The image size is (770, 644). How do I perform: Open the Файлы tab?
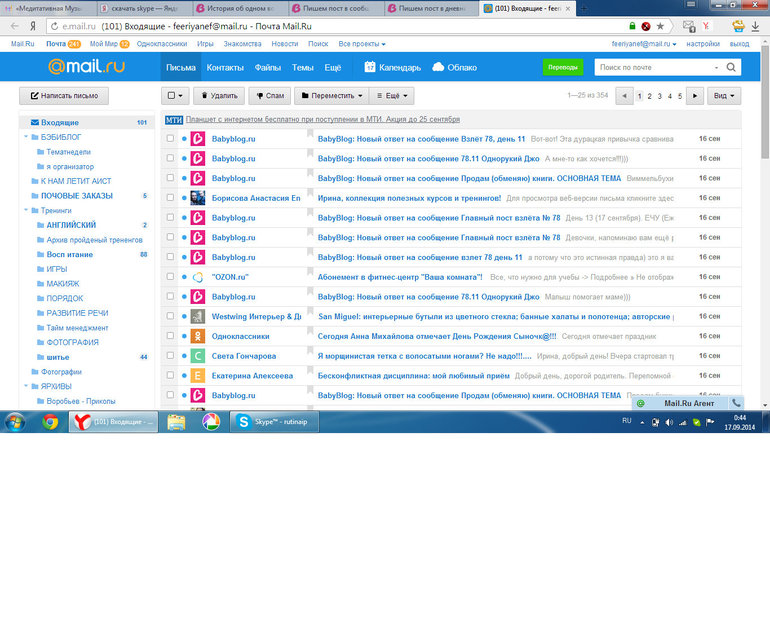268,67
